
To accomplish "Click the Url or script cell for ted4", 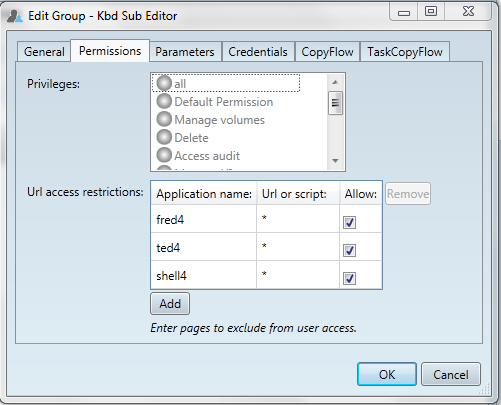I will point(298,247).
